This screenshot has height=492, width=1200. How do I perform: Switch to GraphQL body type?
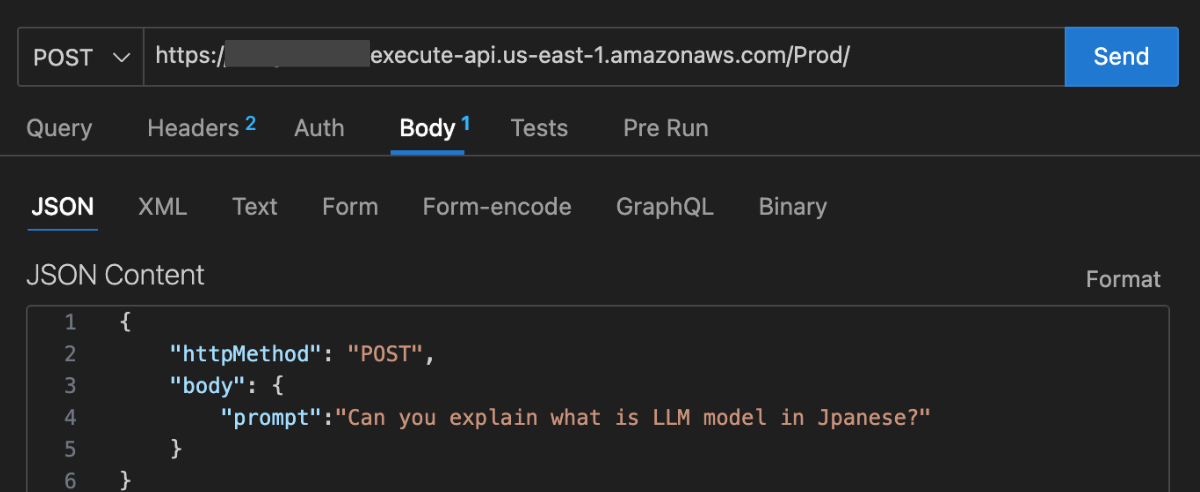(665, 207)
